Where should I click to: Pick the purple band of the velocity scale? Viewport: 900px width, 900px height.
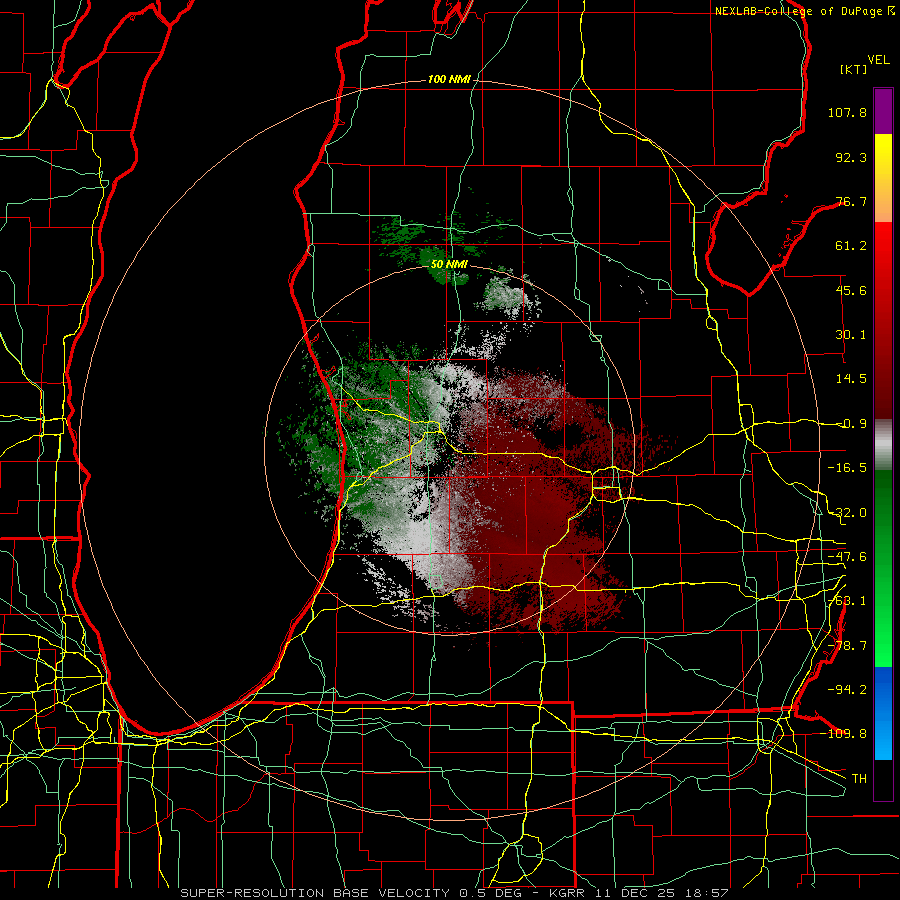tap(883, 111)
